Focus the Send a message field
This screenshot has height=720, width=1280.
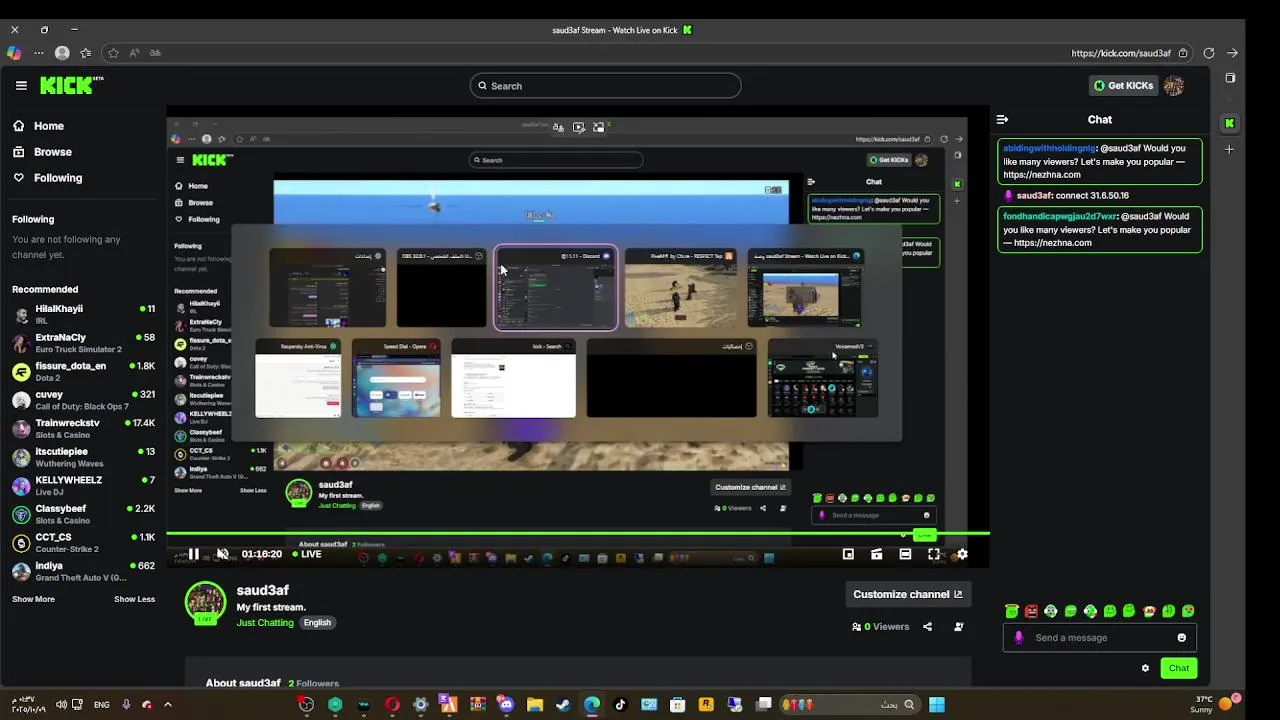pyautogui.click(x=1100, y=638)
